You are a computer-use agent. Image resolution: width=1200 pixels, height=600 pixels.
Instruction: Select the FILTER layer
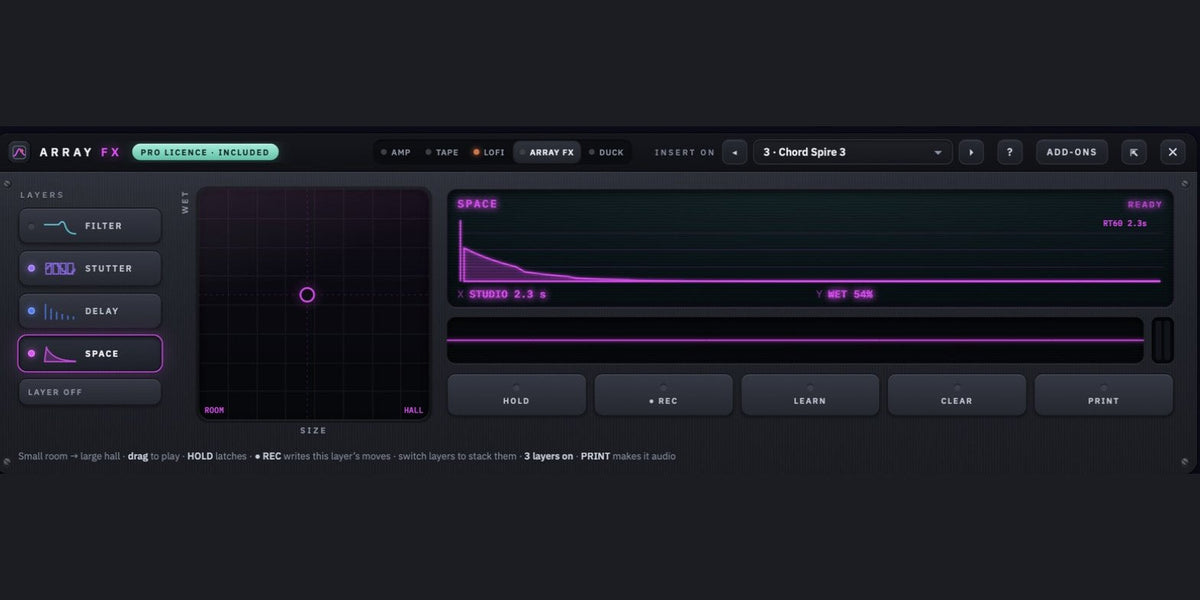pos(90,226)
